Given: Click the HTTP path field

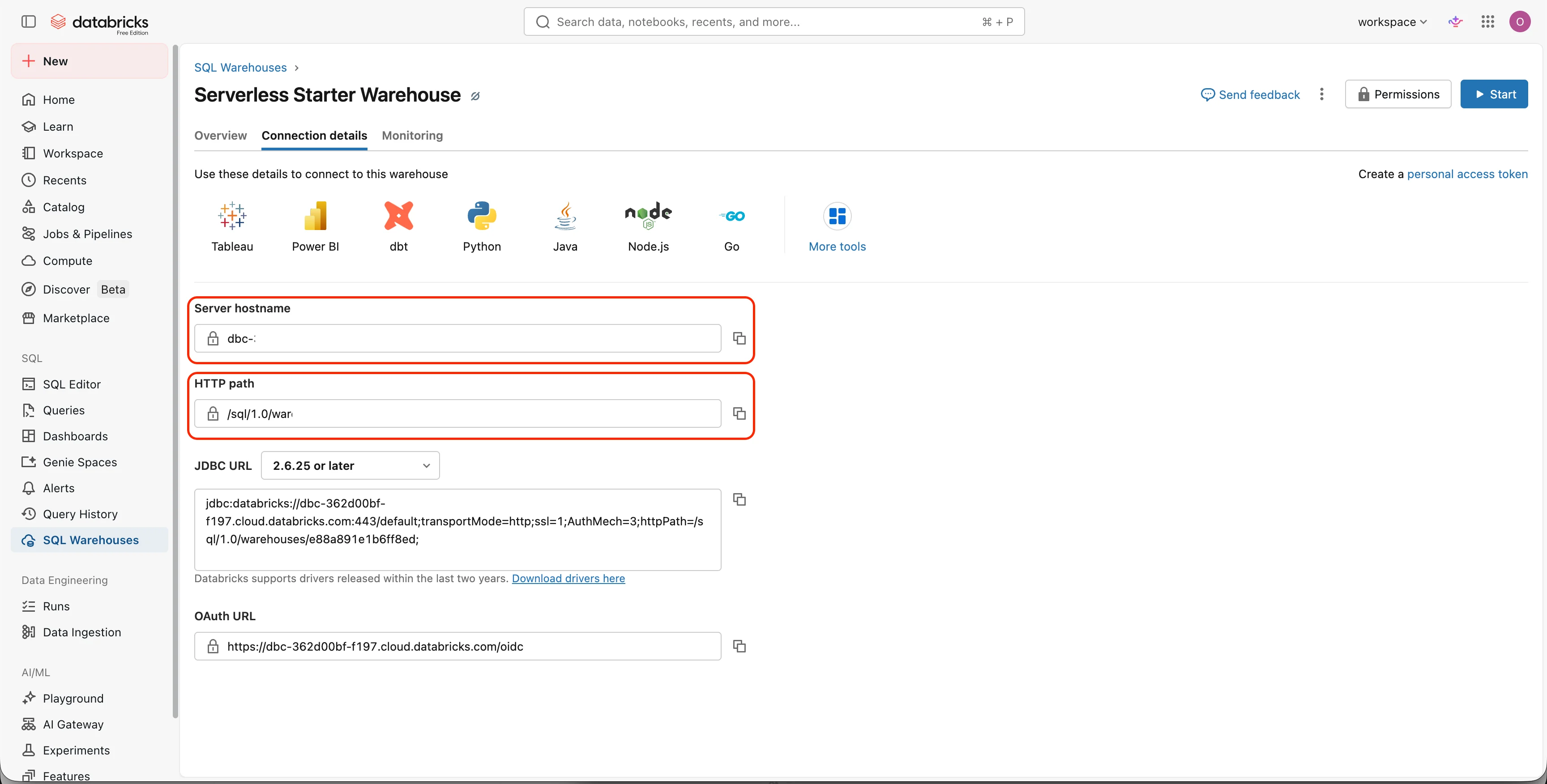Looking at the screenshot, I should click(x=457, y=413).
